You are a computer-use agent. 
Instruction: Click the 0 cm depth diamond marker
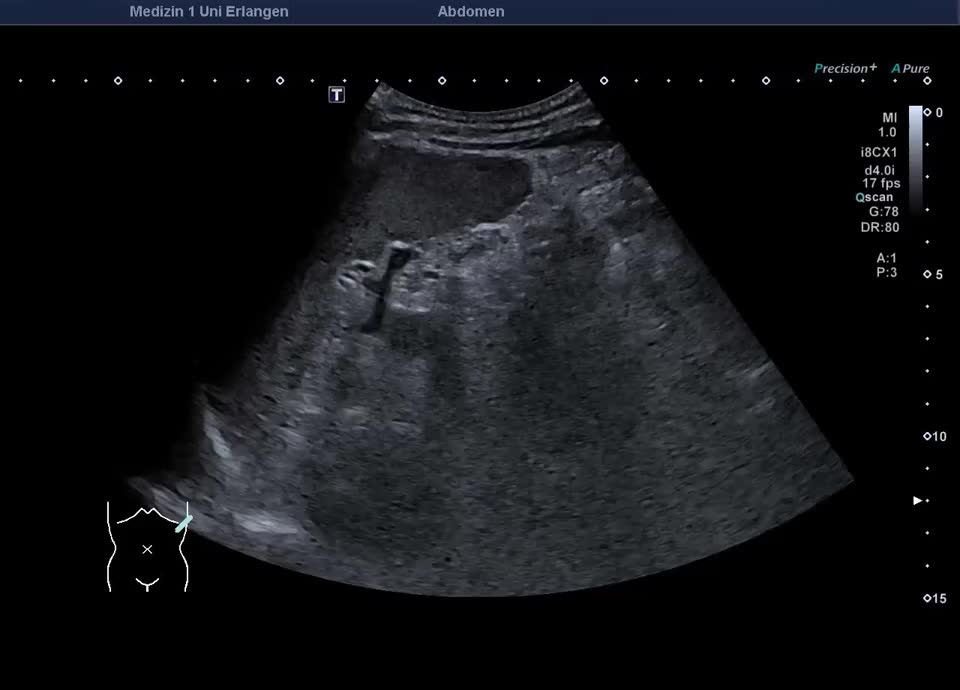coord(927,112)
